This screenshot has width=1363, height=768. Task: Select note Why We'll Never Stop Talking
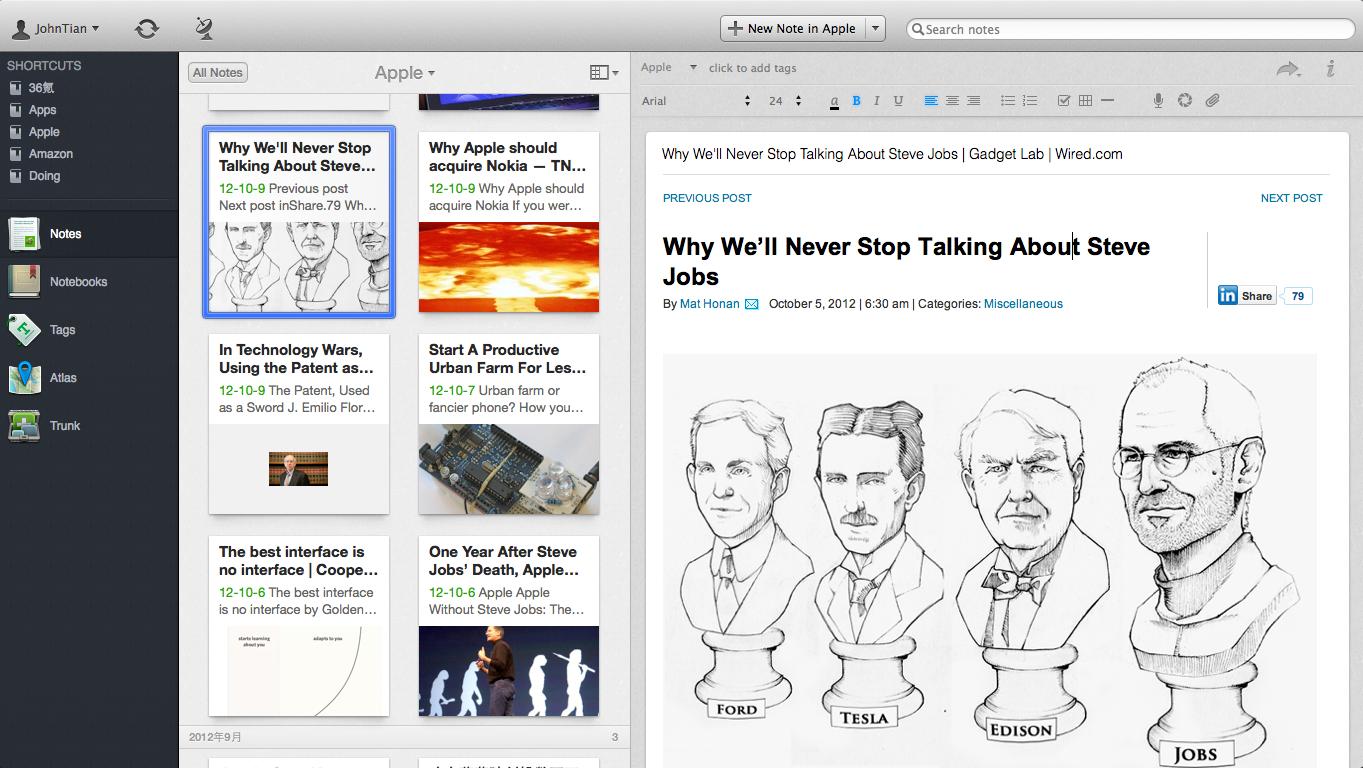click(299, 222)
